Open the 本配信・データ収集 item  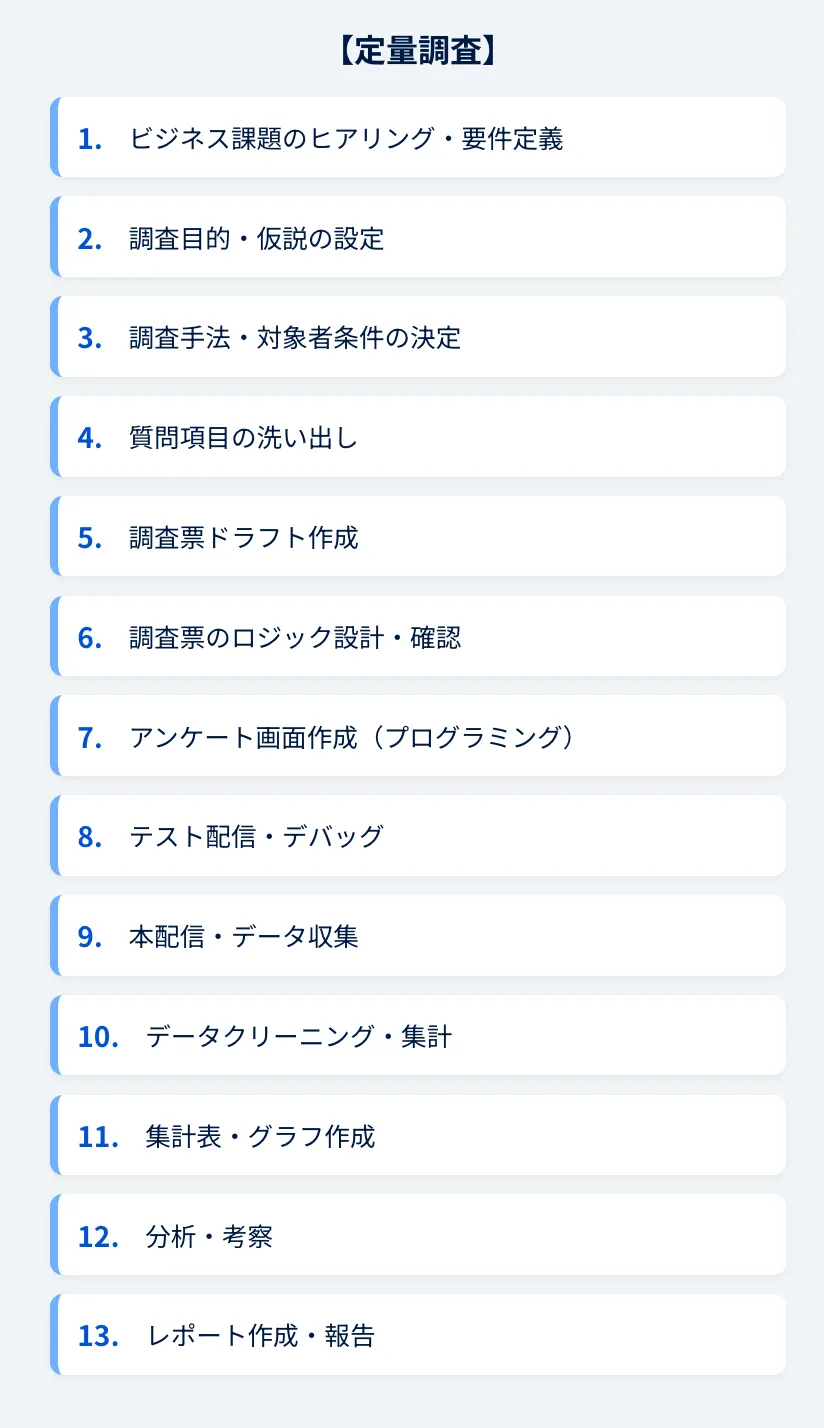pos(243,936)
